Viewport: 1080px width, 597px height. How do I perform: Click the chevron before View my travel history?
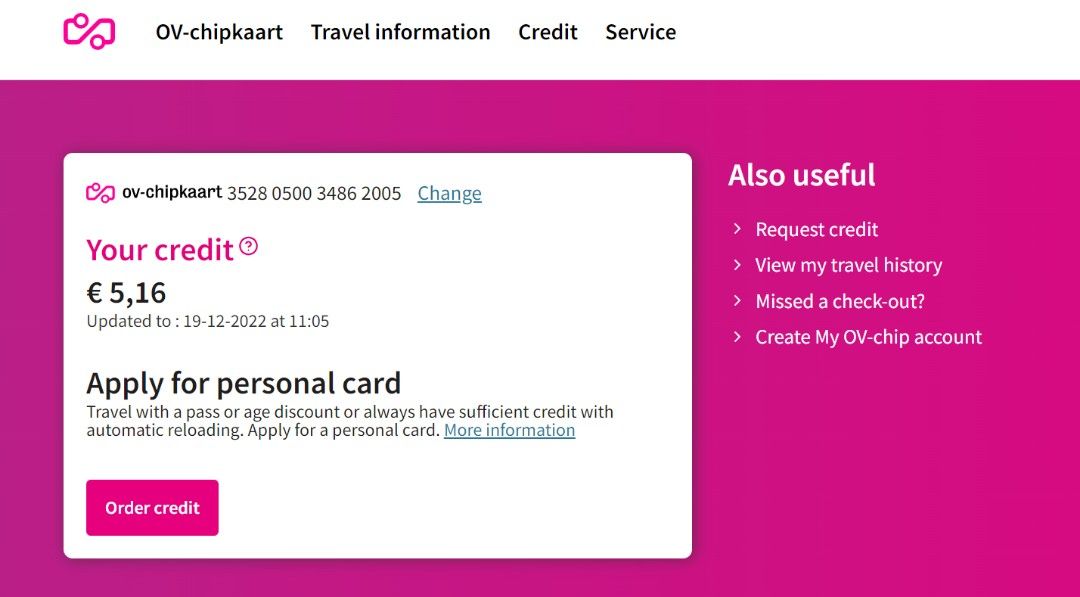tap(737, 265)
